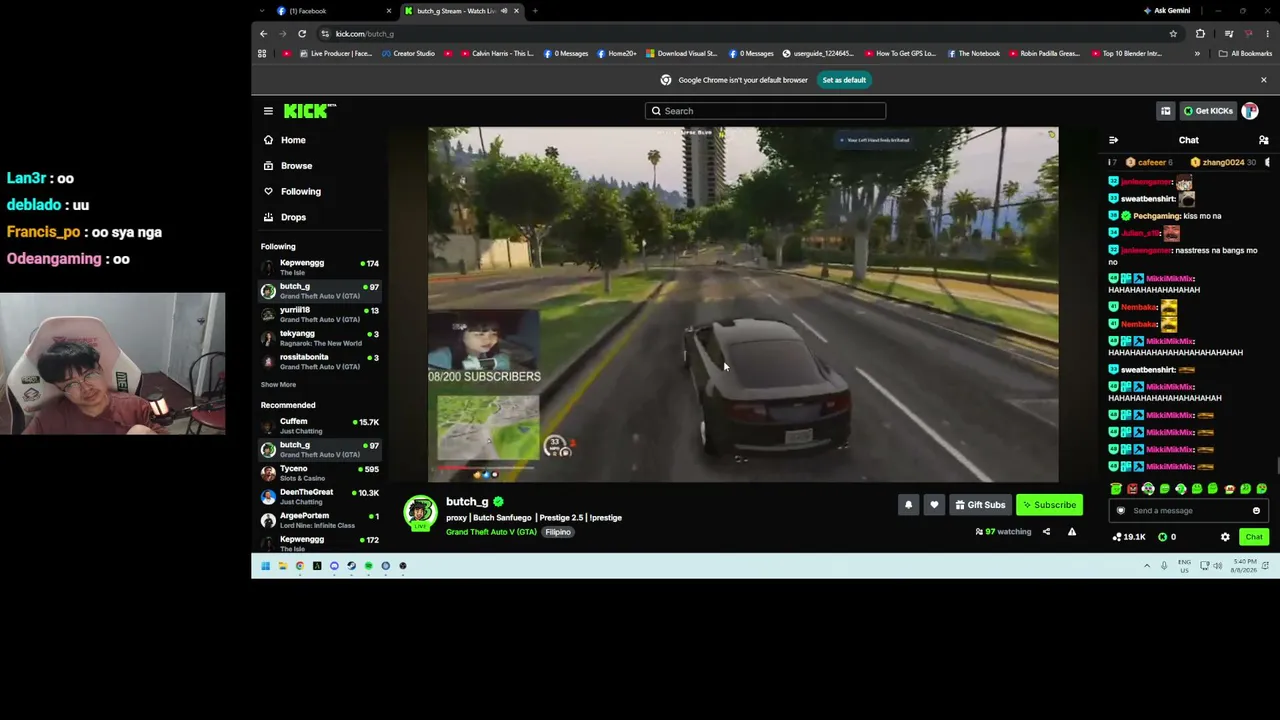
Task: Open rossitabonita channel in Following list
Action: (320, 361)
